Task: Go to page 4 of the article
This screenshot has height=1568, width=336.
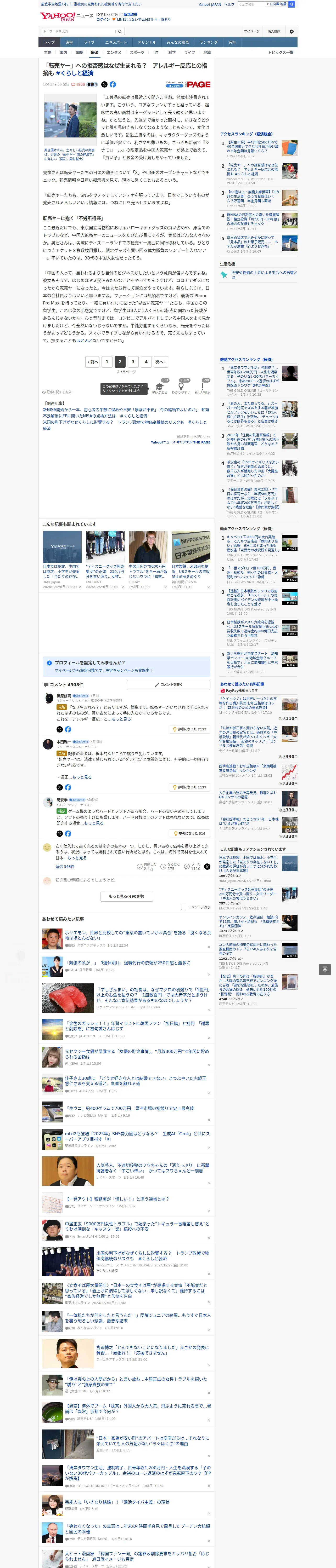Action: [146, 362]
